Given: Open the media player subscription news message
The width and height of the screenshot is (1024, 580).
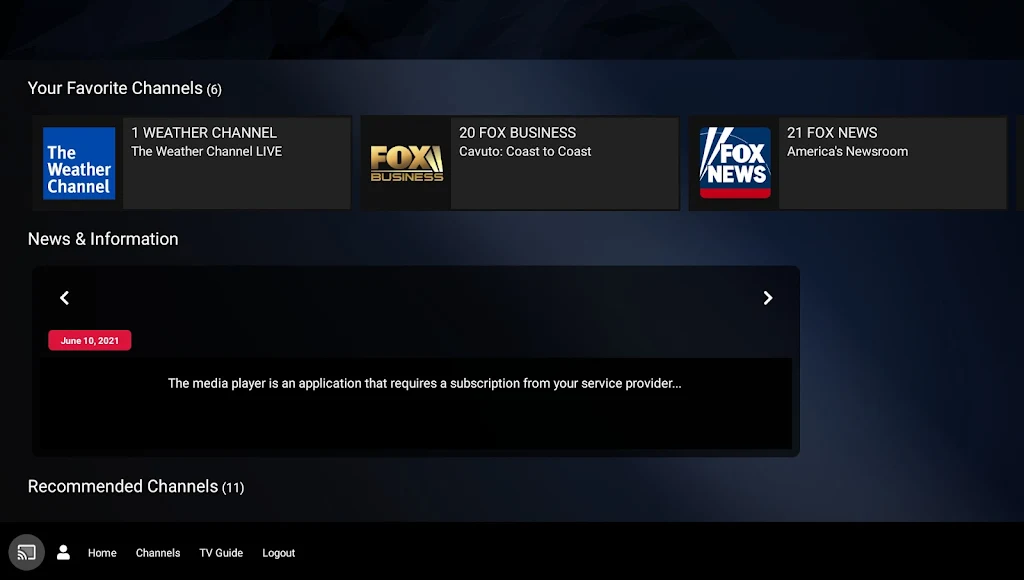Looking at the screenshot, I should [x=424, y=383].
